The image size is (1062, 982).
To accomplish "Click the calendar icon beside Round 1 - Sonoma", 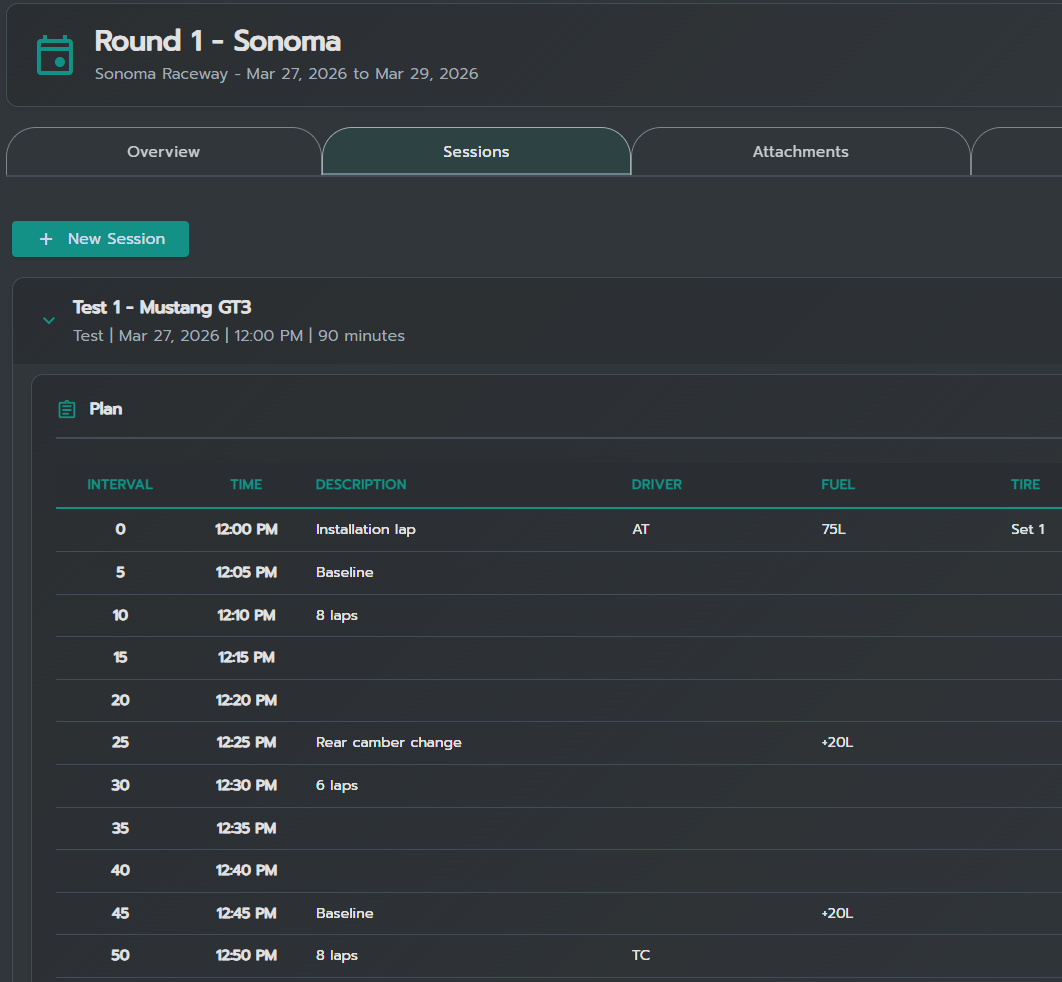I will [55, 55].
